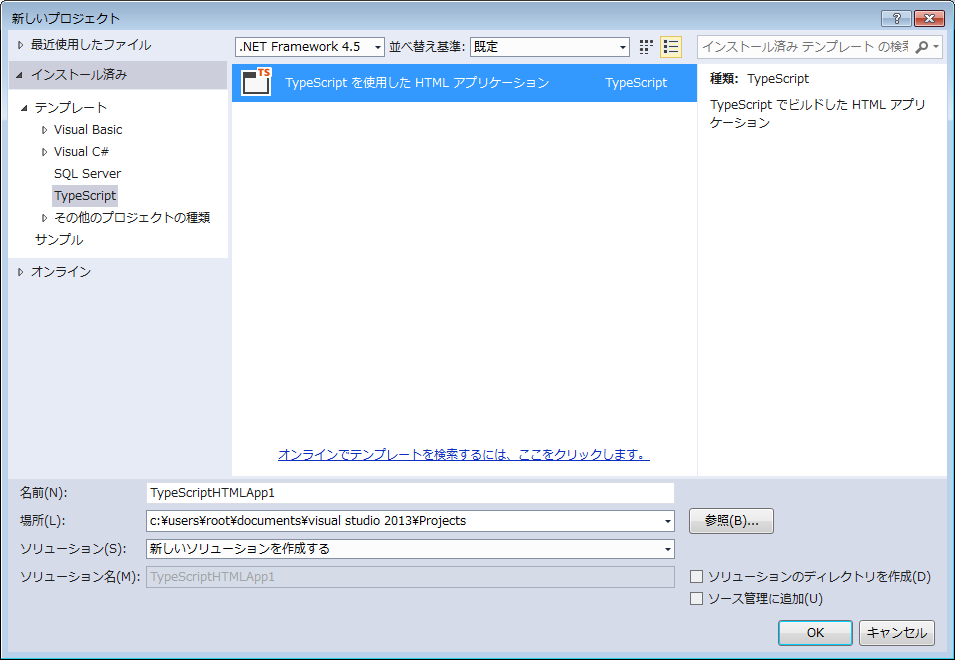Select SQL Server in template tree
Screen dimensions: 955x660
[87, 174]
